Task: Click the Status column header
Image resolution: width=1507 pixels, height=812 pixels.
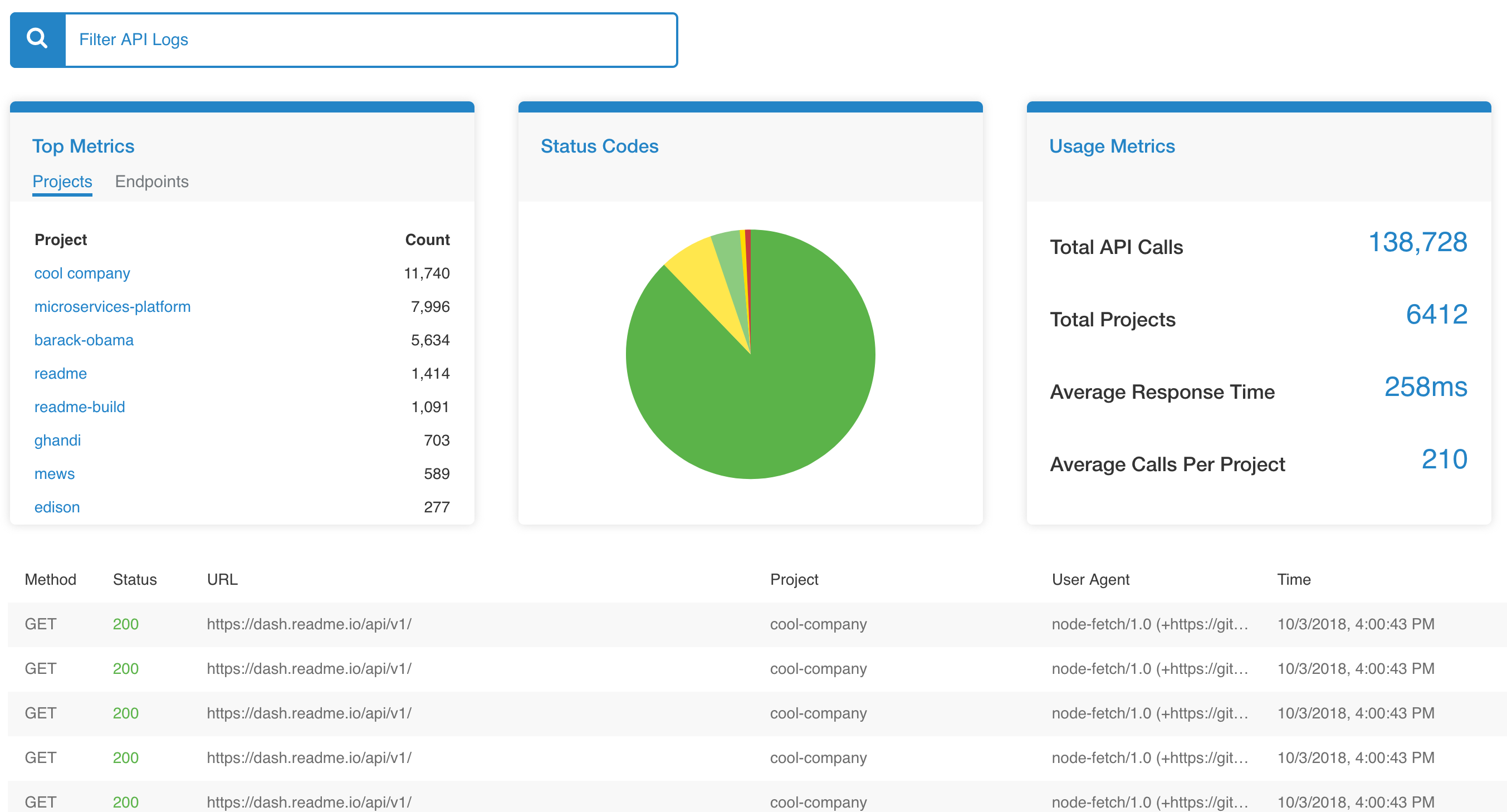Action: [x=135, y=579]
